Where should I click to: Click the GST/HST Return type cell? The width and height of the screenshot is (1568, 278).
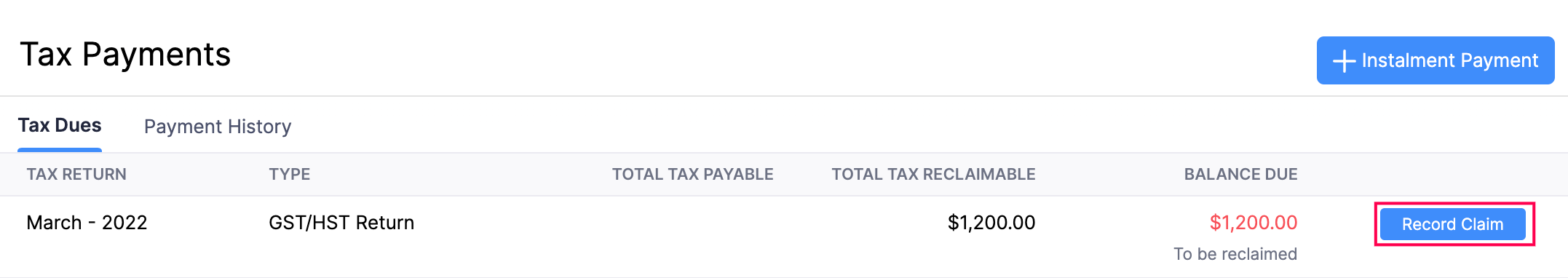[341, 223]
